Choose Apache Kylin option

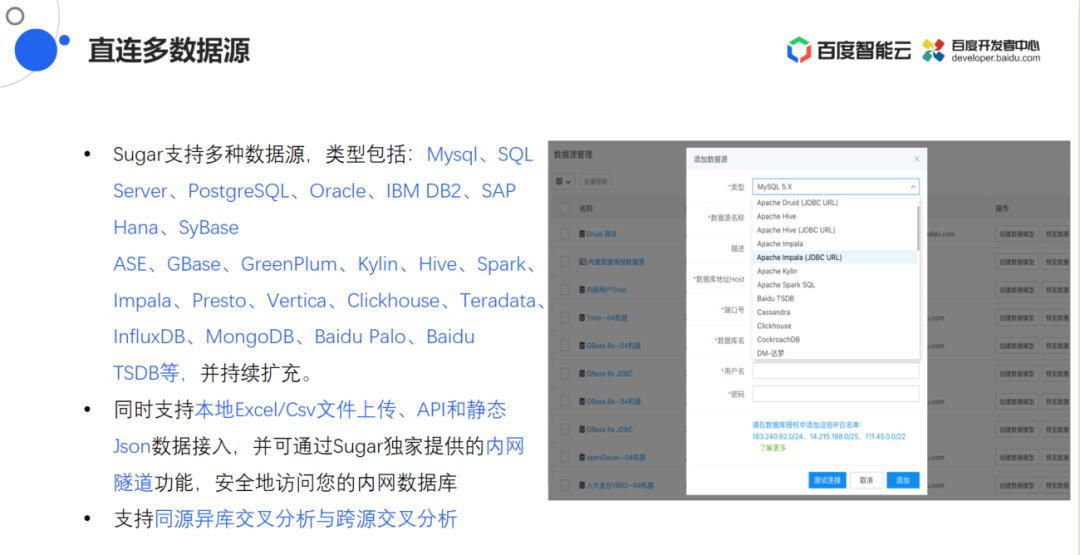pos(835,271)
